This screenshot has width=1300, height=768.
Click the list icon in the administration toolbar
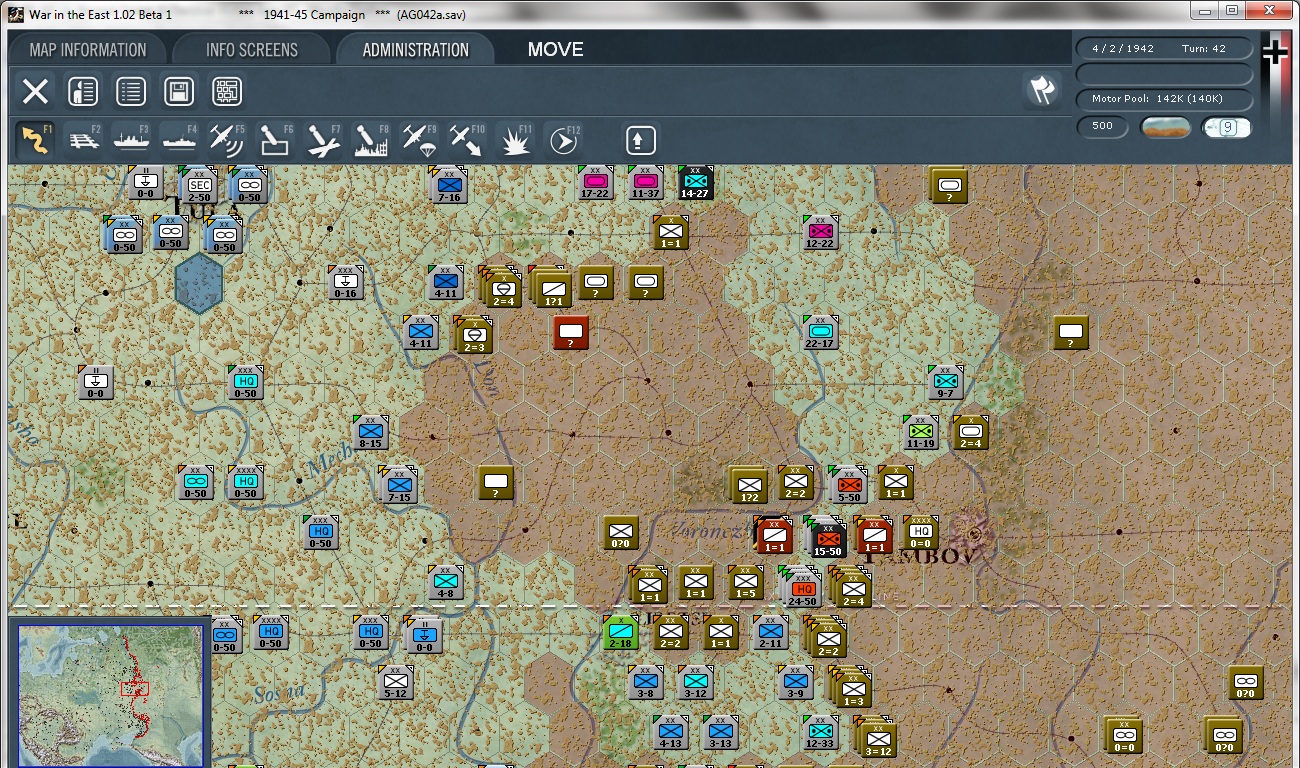pyautogui.click(x=131, y=92)
